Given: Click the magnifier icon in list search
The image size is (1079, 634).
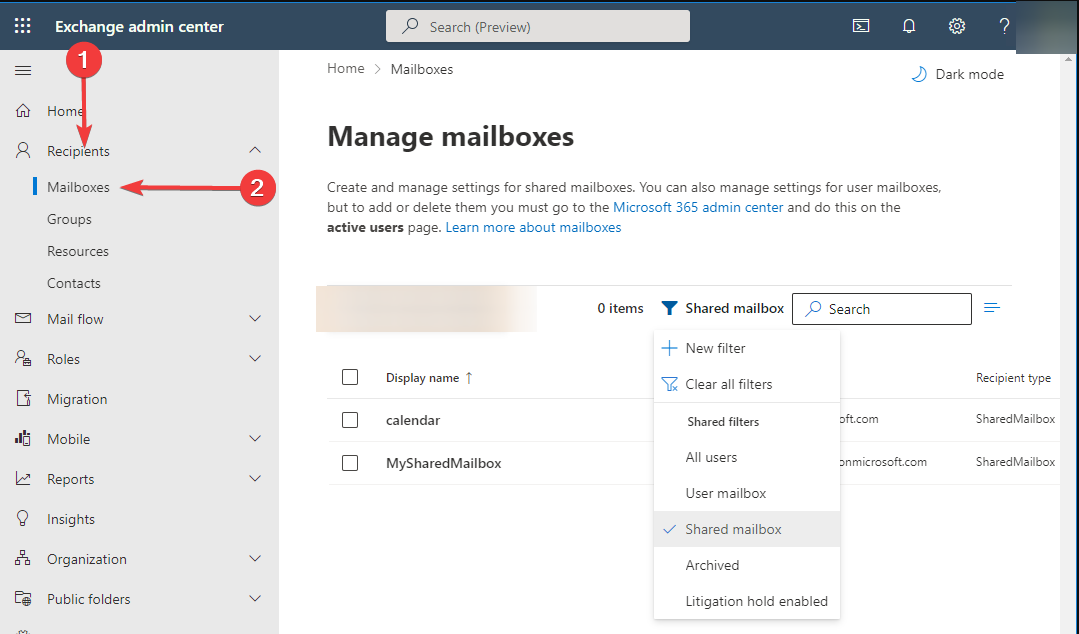Looking at the screenshot, I should point(813,308).
